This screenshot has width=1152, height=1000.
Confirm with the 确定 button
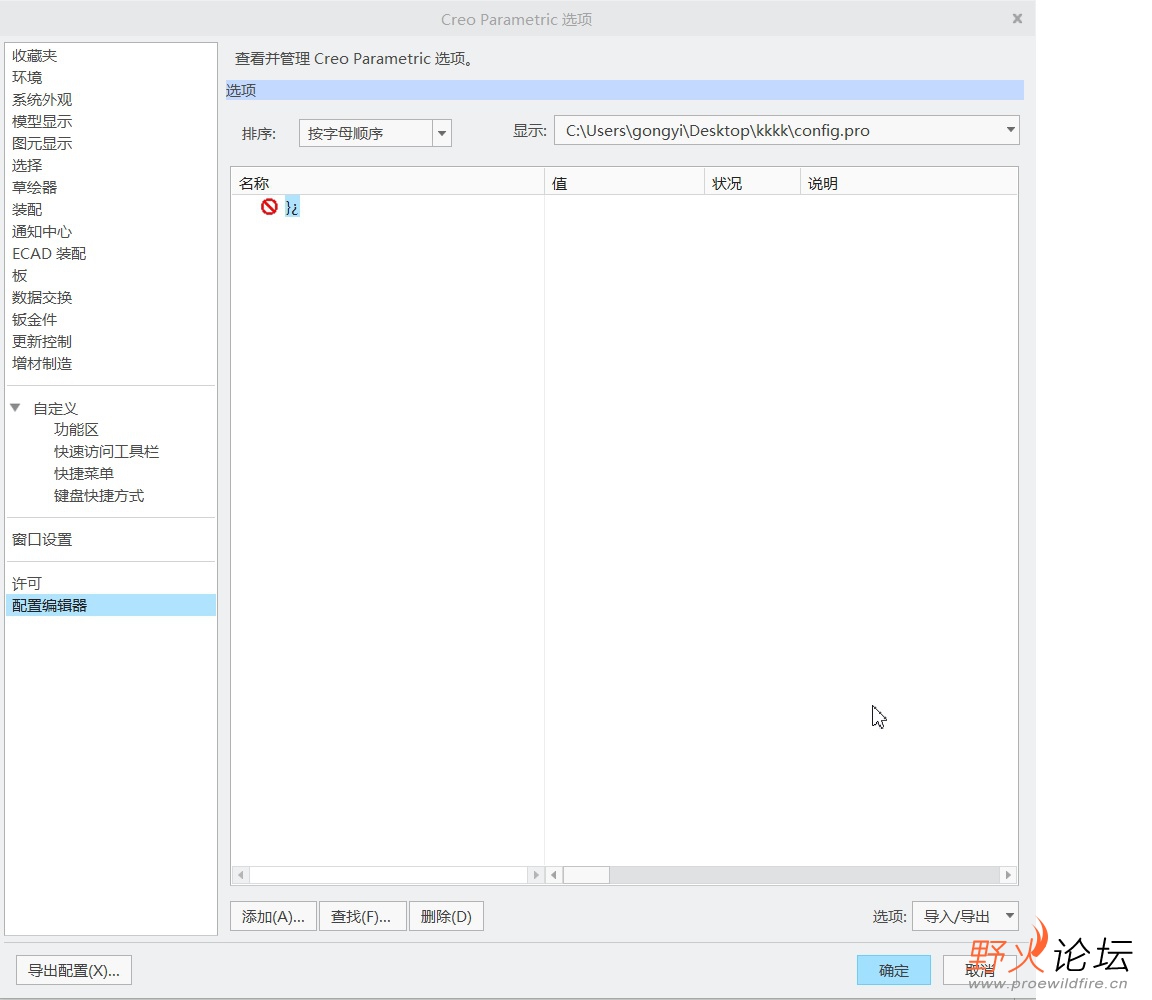click(893, 970)
